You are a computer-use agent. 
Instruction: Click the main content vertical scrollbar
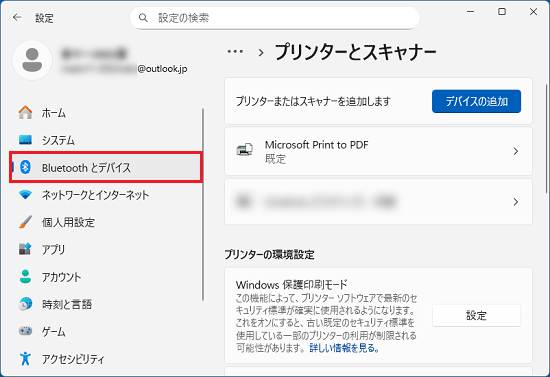tap(546, 138)
